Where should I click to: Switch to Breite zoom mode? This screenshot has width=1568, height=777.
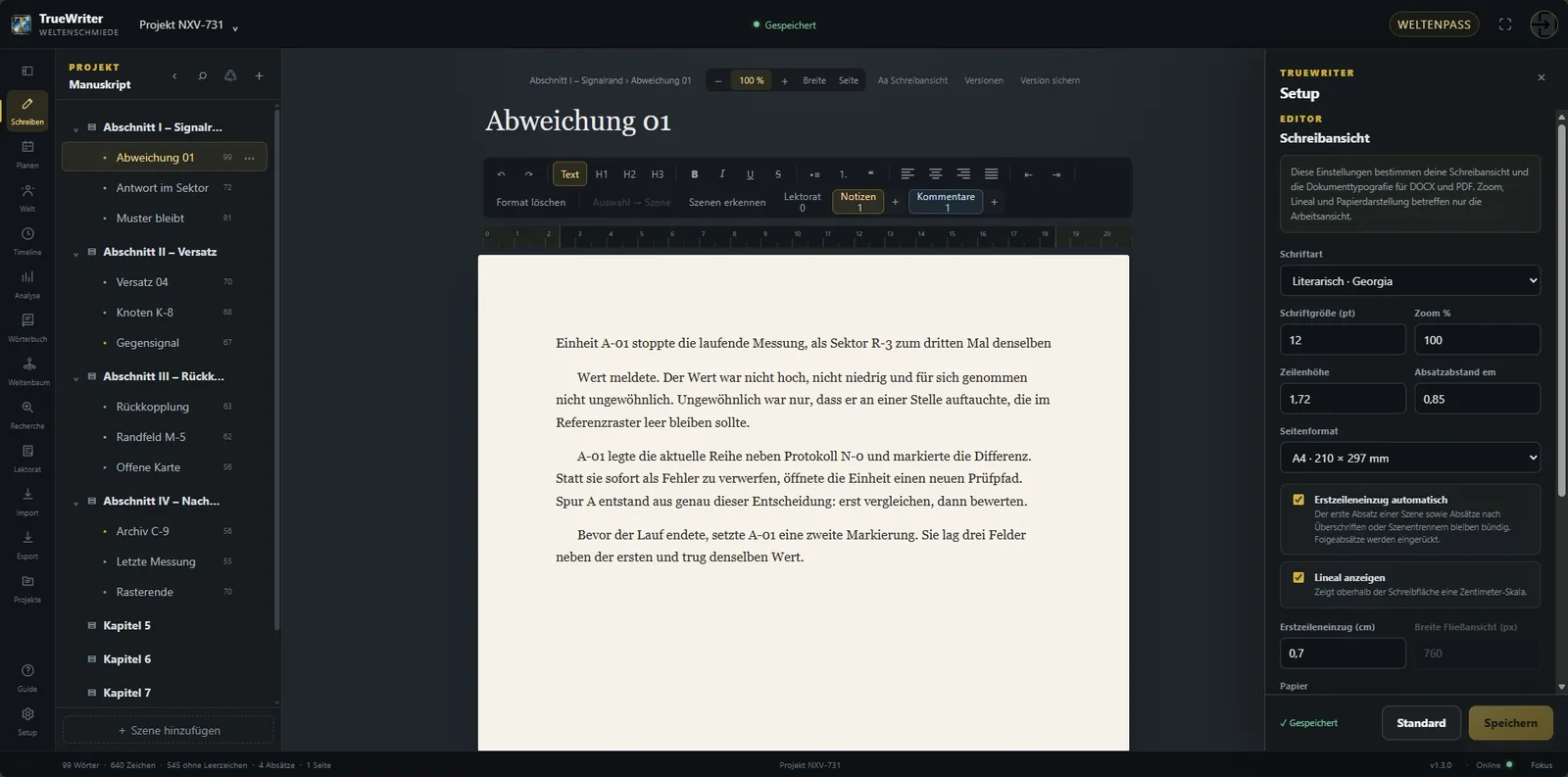click(814, 80)
